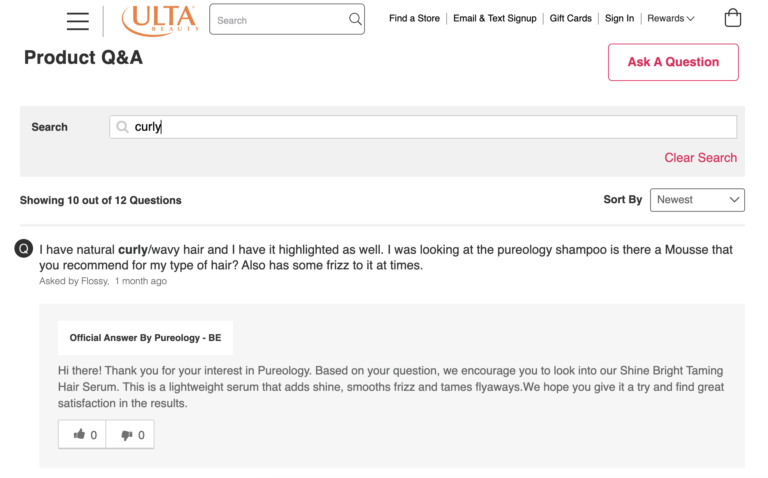Click the Official Answer By Pureology label

(x=145, y=338)
